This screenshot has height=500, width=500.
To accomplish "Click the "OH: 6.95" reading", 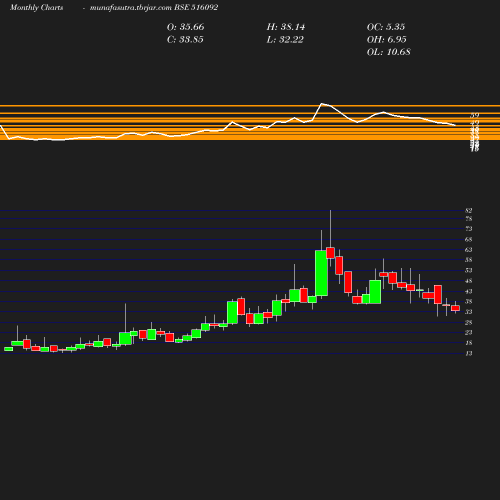I will [x=386, y=40].
